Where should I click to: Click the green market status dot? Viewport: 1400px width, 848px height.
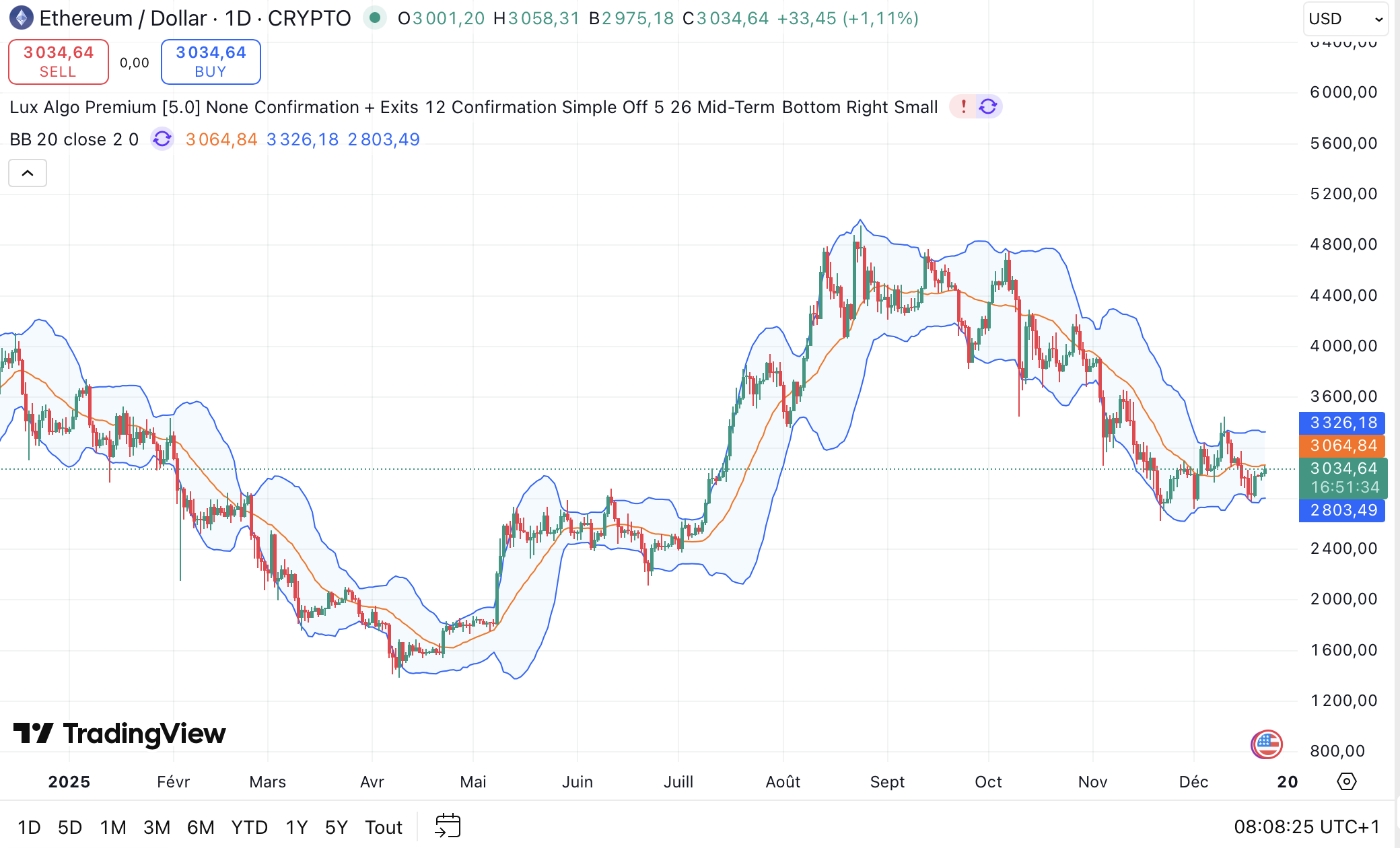[374, 18]
